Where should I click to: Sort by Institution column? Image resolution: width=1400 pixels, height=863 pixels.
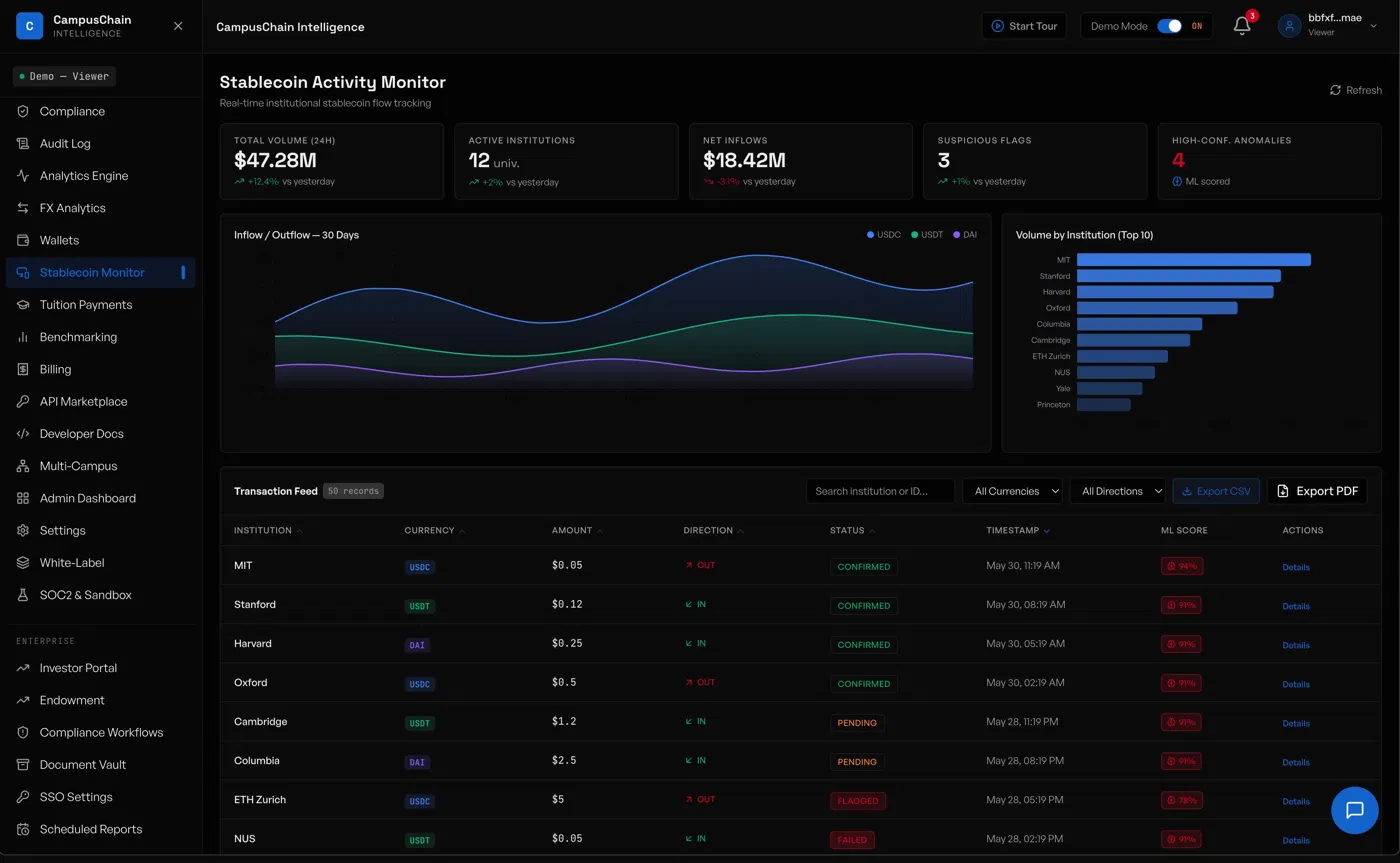pos(268,530)
